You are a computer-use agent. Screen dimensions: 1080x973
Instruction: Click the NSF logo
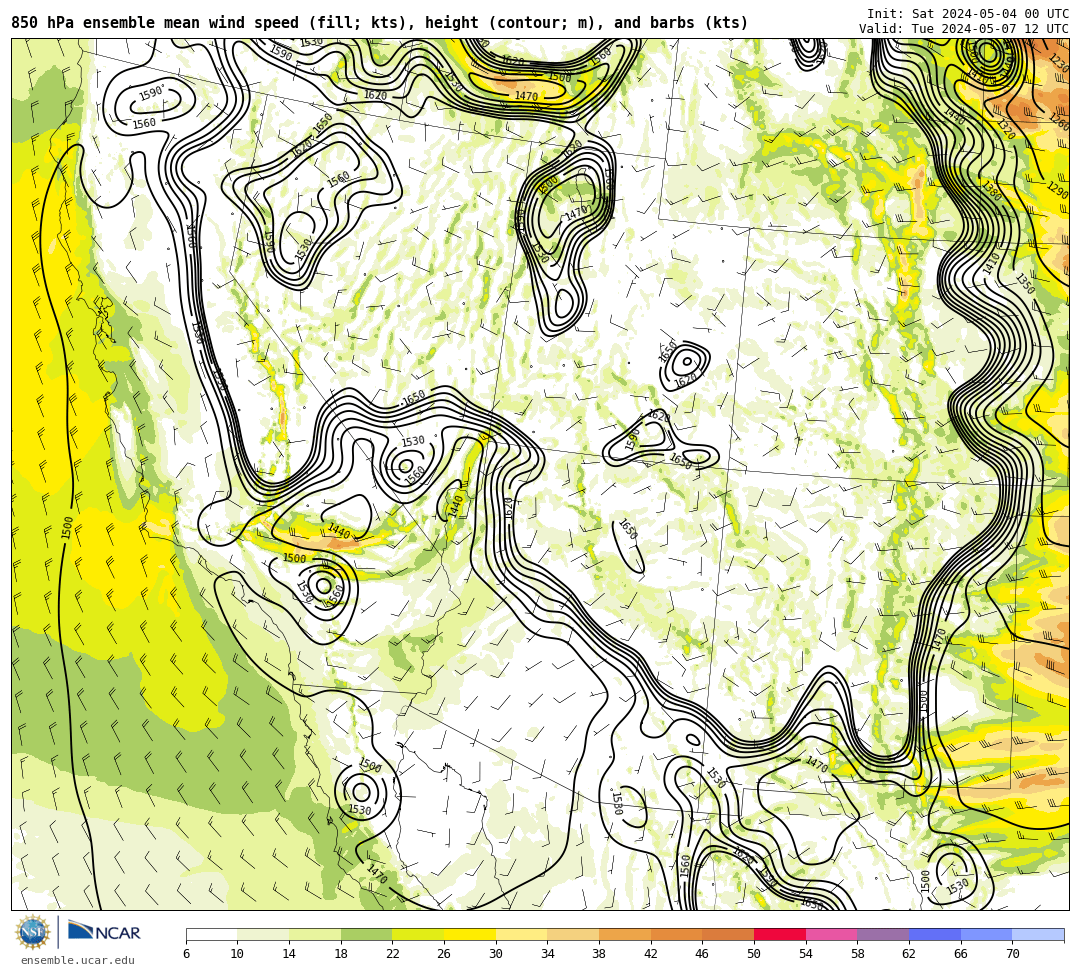pos(32,932)
